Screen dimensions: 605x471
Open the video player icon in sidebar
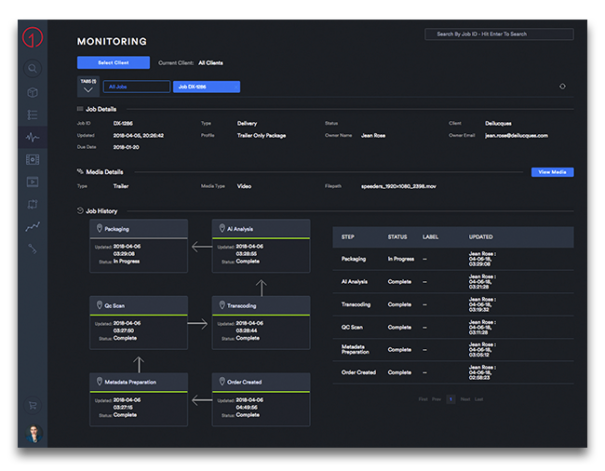(32, 182)
